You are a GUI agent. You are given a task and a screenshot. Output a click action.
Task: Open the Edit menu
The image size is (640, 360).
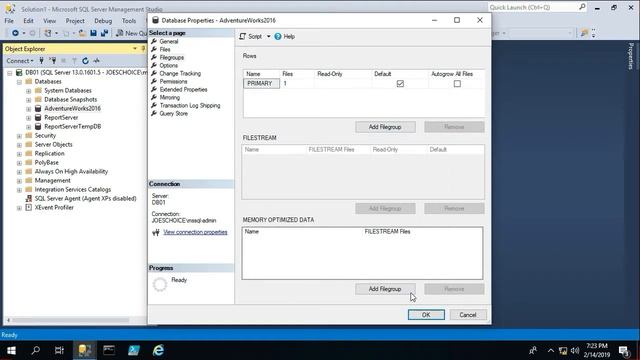tap(28, 21)
